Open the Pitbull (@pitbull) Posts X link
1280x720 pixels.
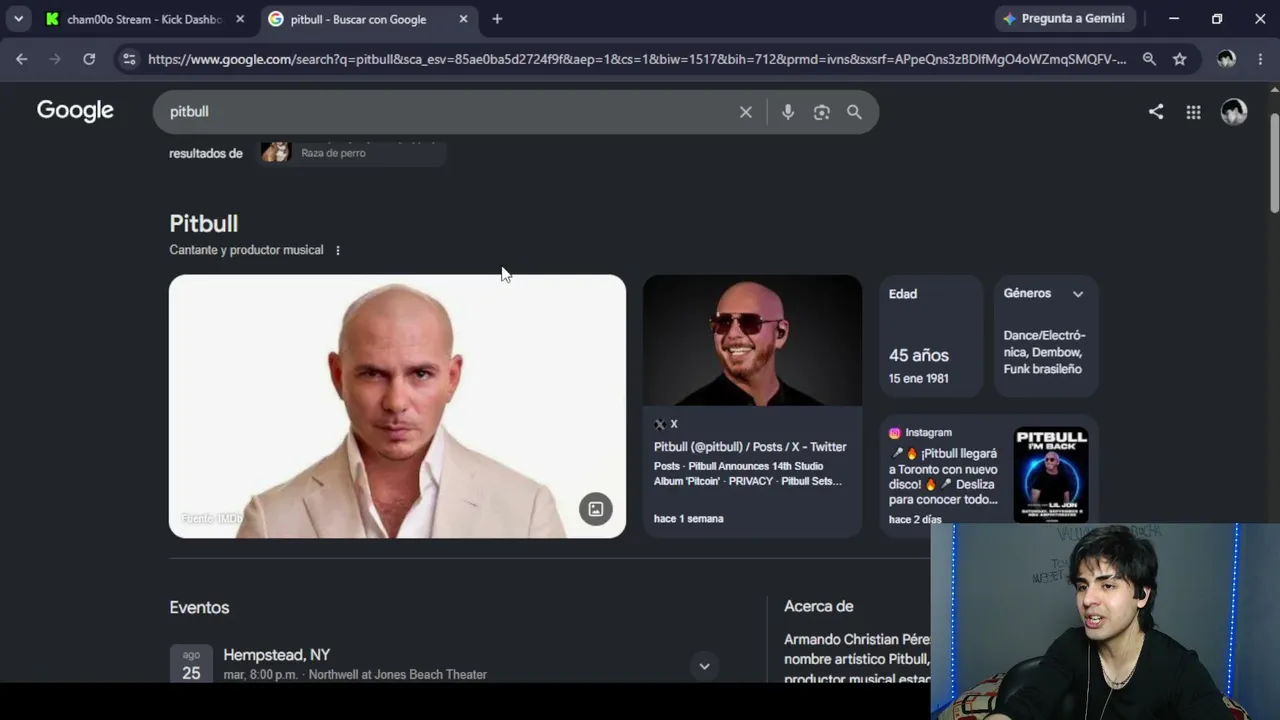point(750,447)
